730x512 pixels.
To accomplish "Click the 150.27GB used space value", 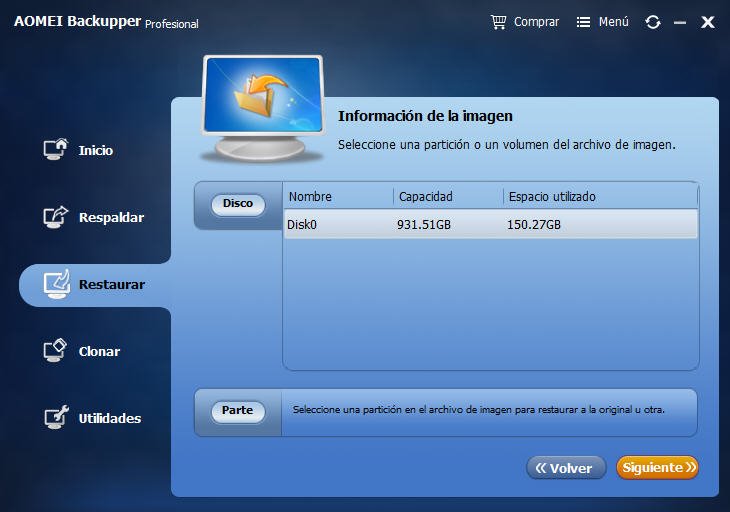I will [x=534, y=225].
